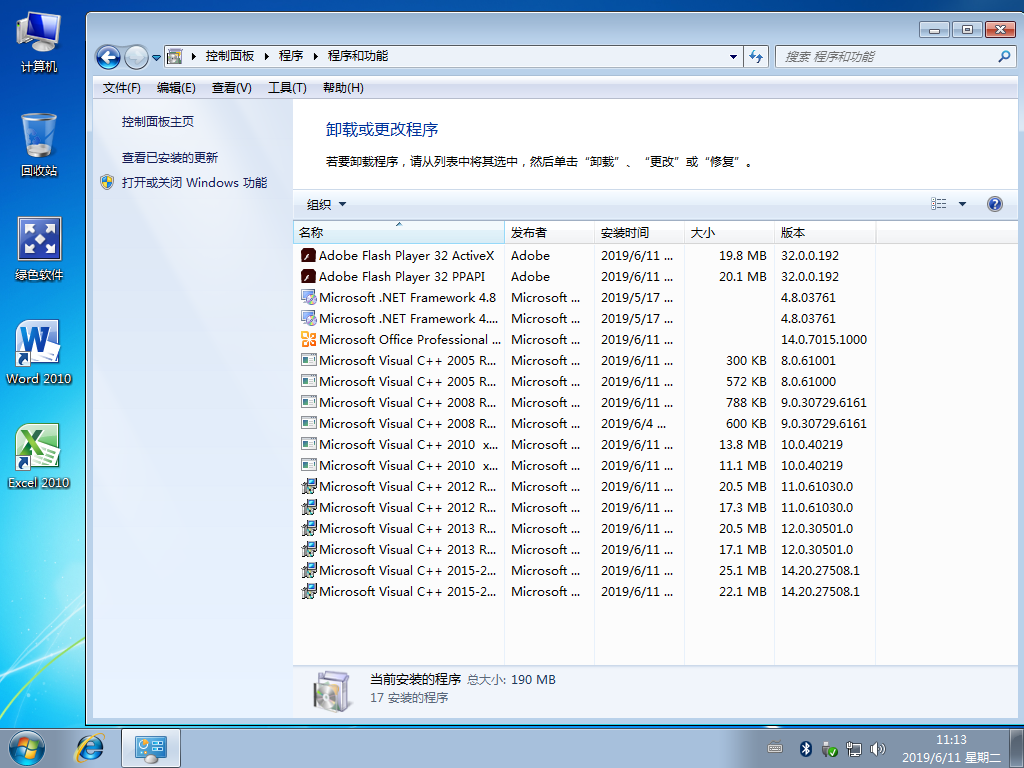Open Word 2010 desktop shortcut
1024x768 pixels.
[x=39, y=353]
